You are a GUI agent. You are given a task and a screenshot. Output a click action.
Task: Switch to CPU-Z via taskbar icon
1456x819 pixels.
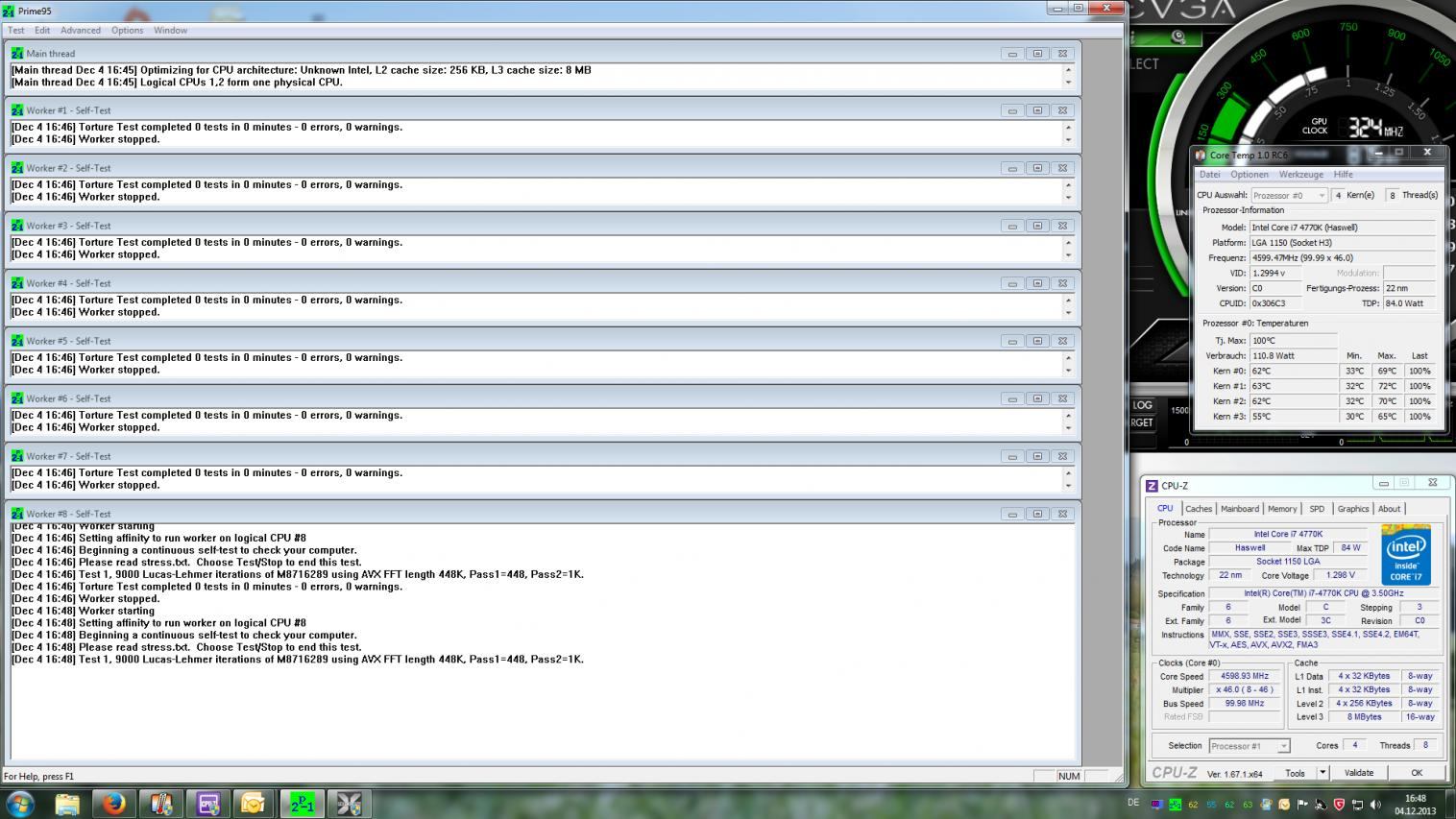[x=207, y=804]
